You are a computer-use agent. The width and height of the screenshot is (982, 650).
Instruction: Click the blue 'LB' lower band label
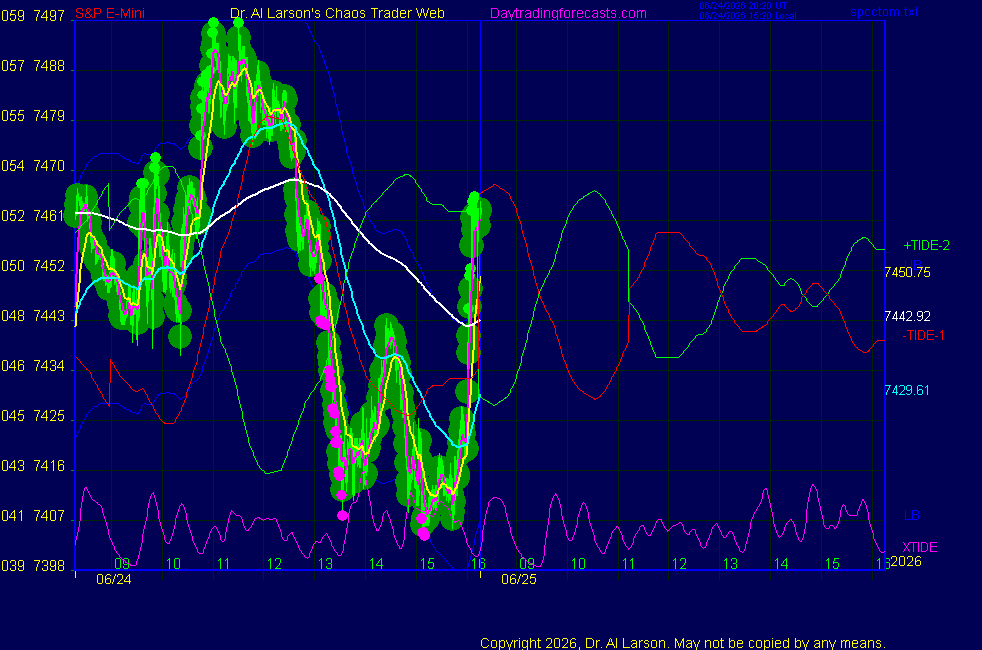tap(912, 515)
